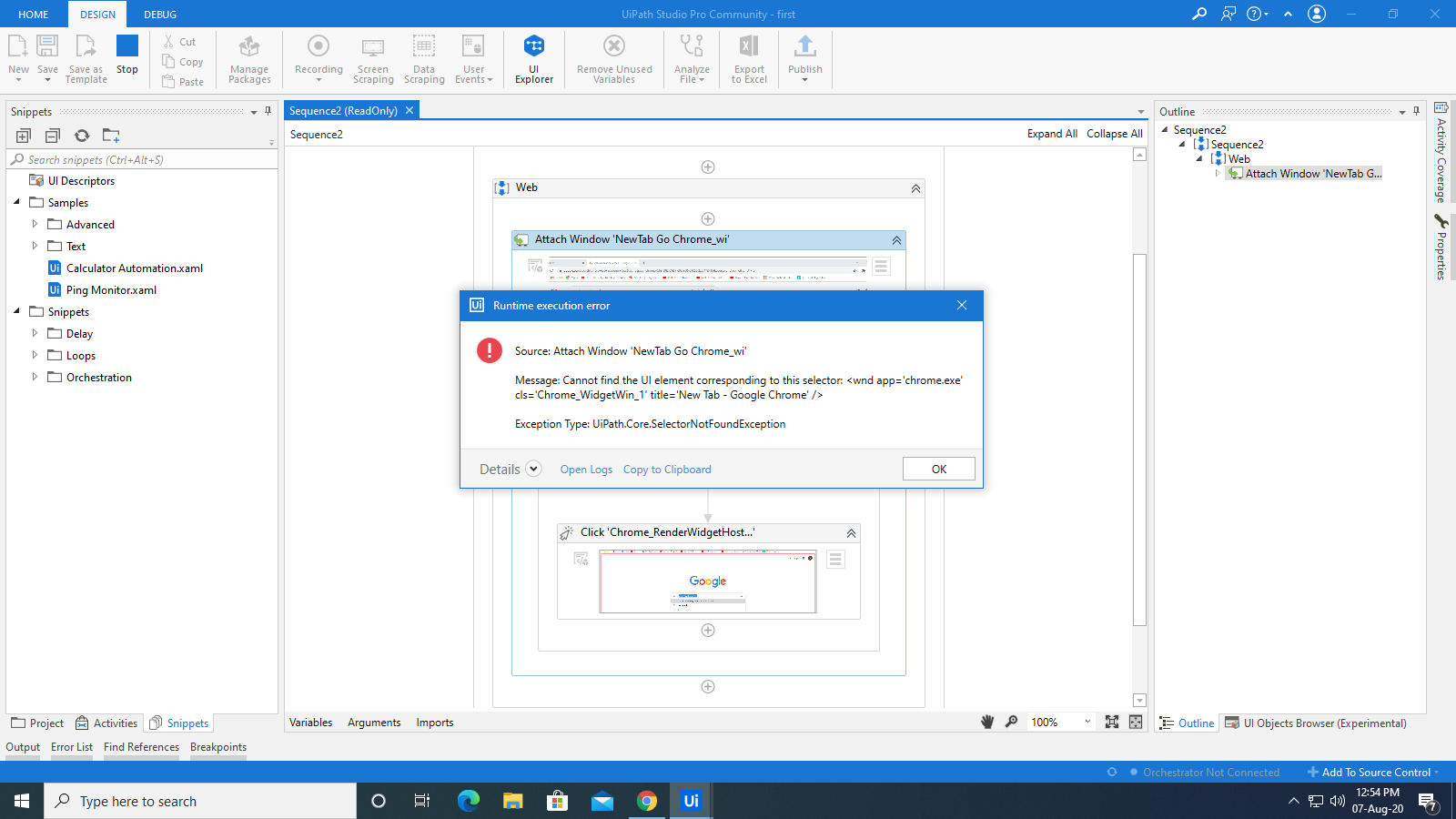Open Chrome from the taskbar
This screenshot has width=1456, height=819.
coord(647,801)
